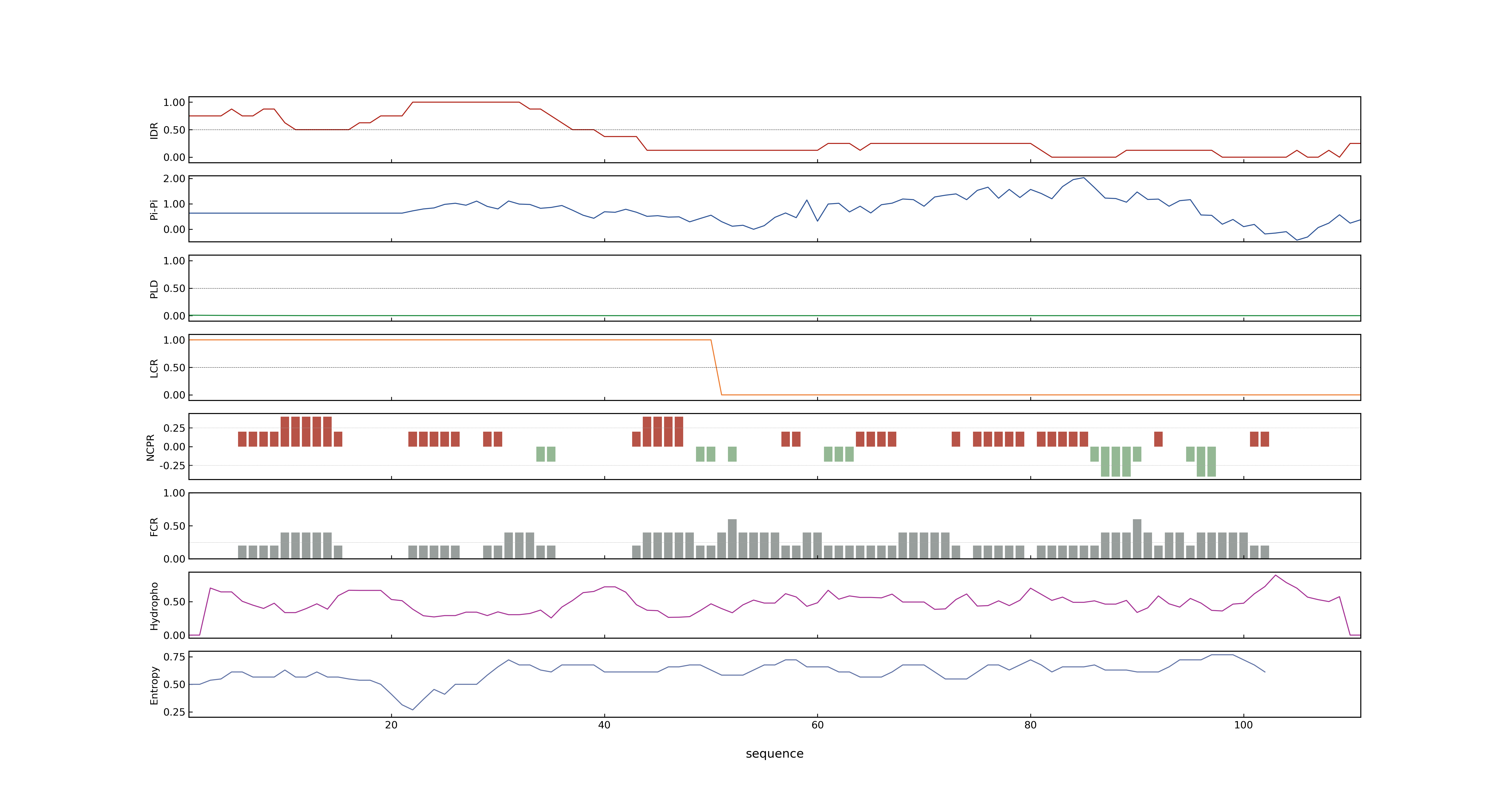Click x-axis tick label 80
The width and height of the screenshot is (1512, 806).
pyautogui.click(x=1030, y=725)
